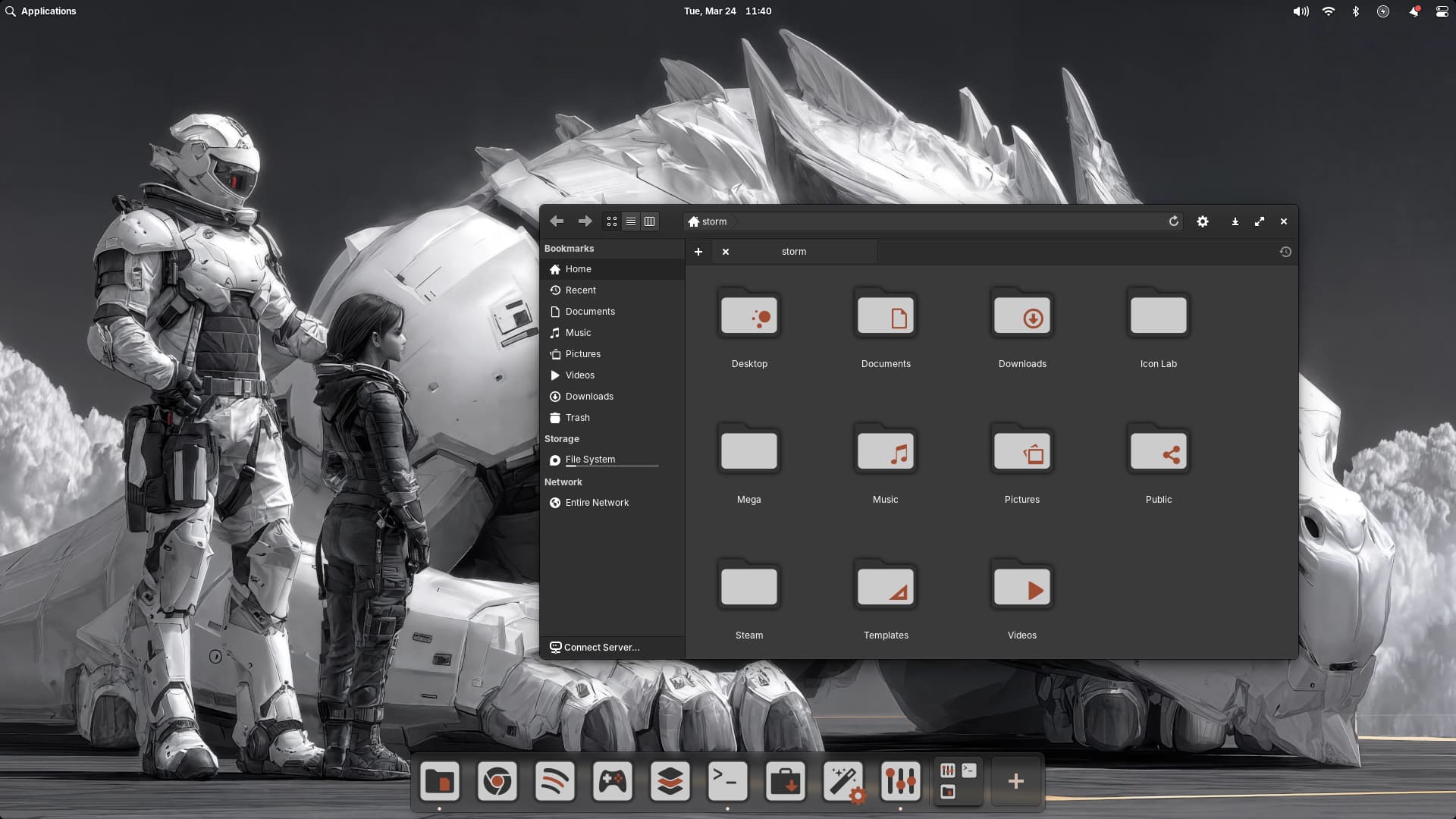
Task: Switch to column view mode
Action: [x=649, y=221]
